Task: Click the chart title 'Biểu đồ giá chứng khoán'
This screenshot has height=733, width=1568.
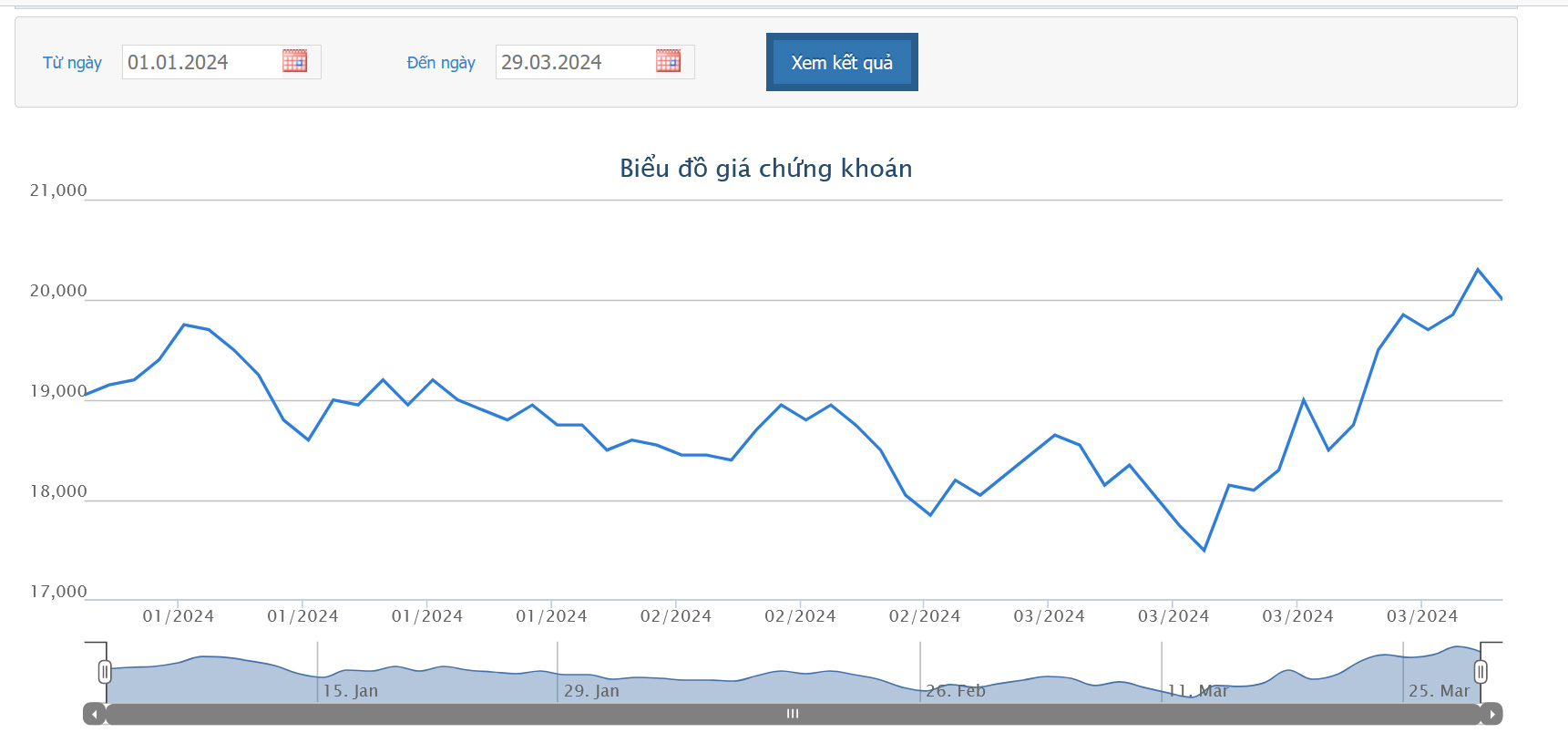Action: coord(765,169)
